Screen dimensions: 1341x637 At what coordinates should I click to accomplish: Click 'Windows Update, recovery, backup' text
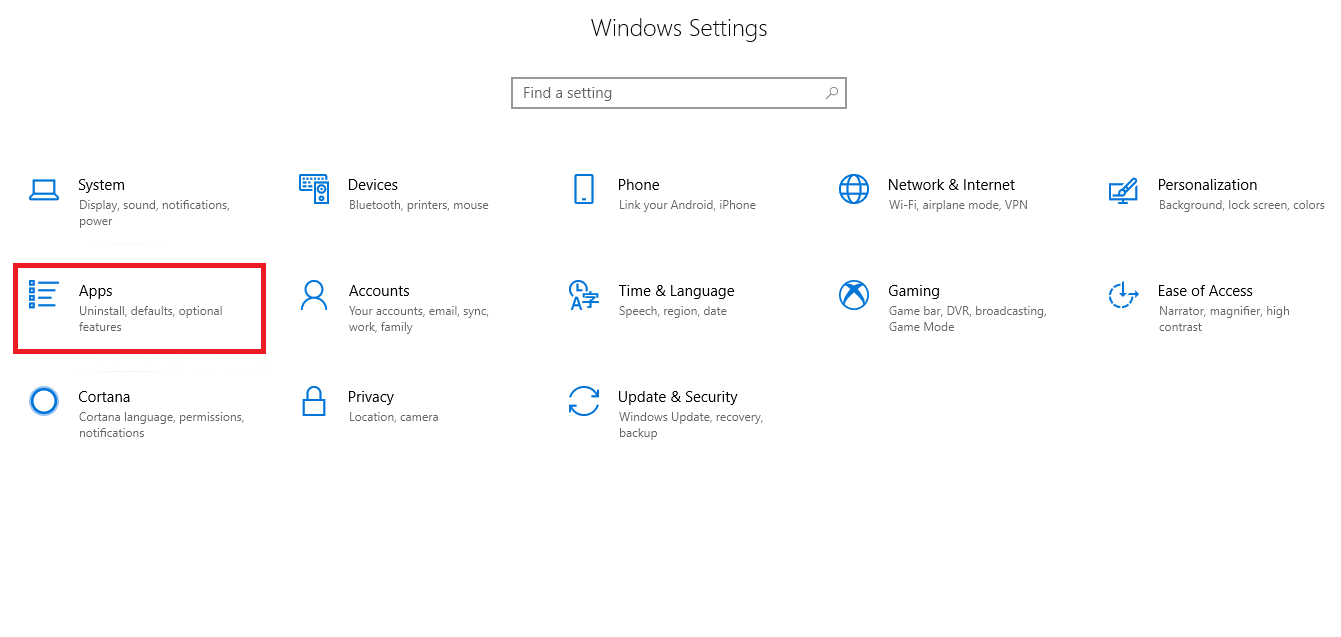[x=691, y=425]
